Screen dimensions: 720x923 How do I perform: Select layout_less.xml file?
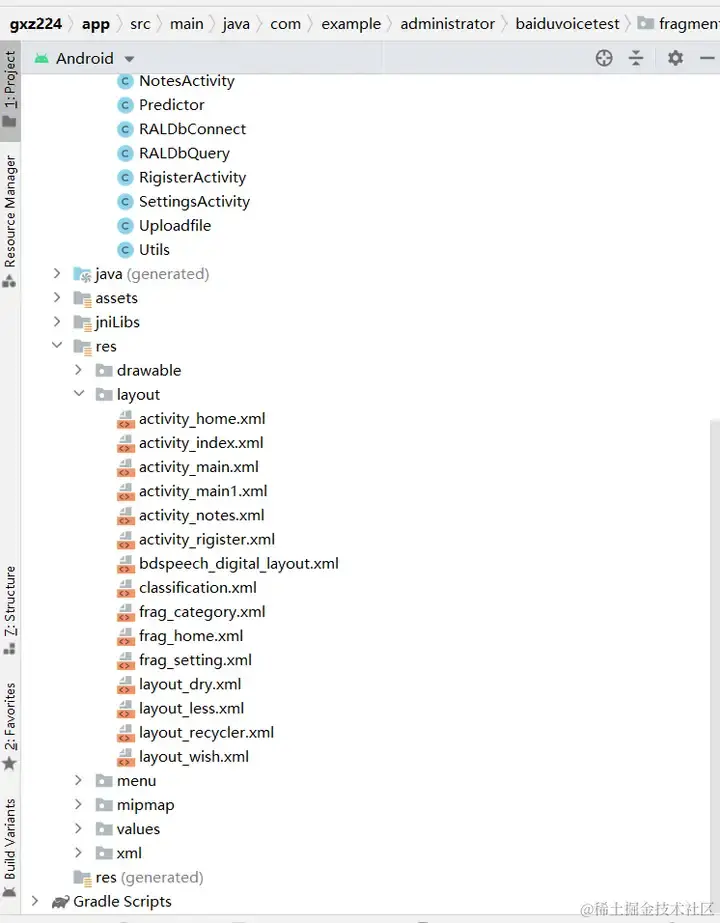tap(191, 708)
